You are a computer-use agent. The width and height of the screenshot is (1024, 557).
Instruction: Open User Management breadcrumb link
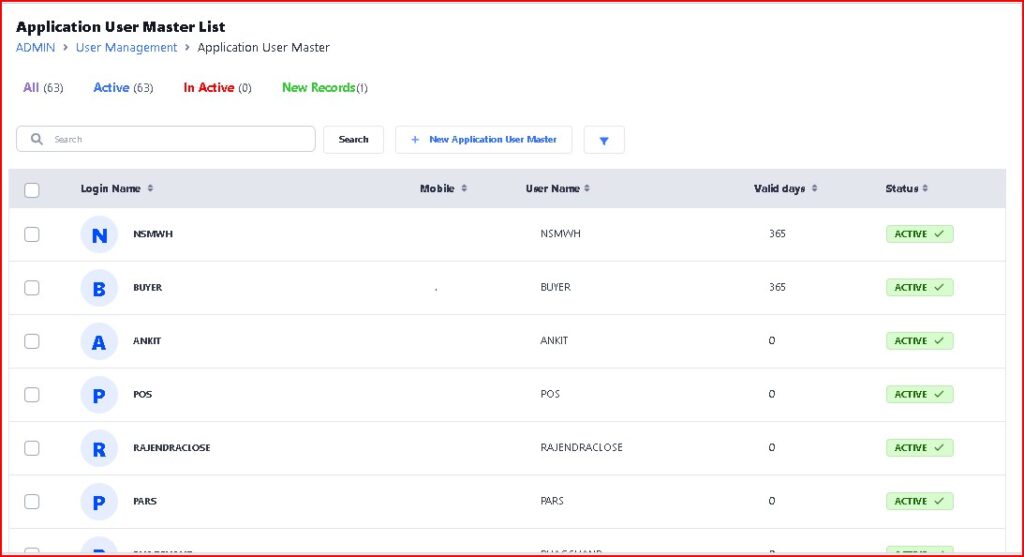tap(126, 48)
